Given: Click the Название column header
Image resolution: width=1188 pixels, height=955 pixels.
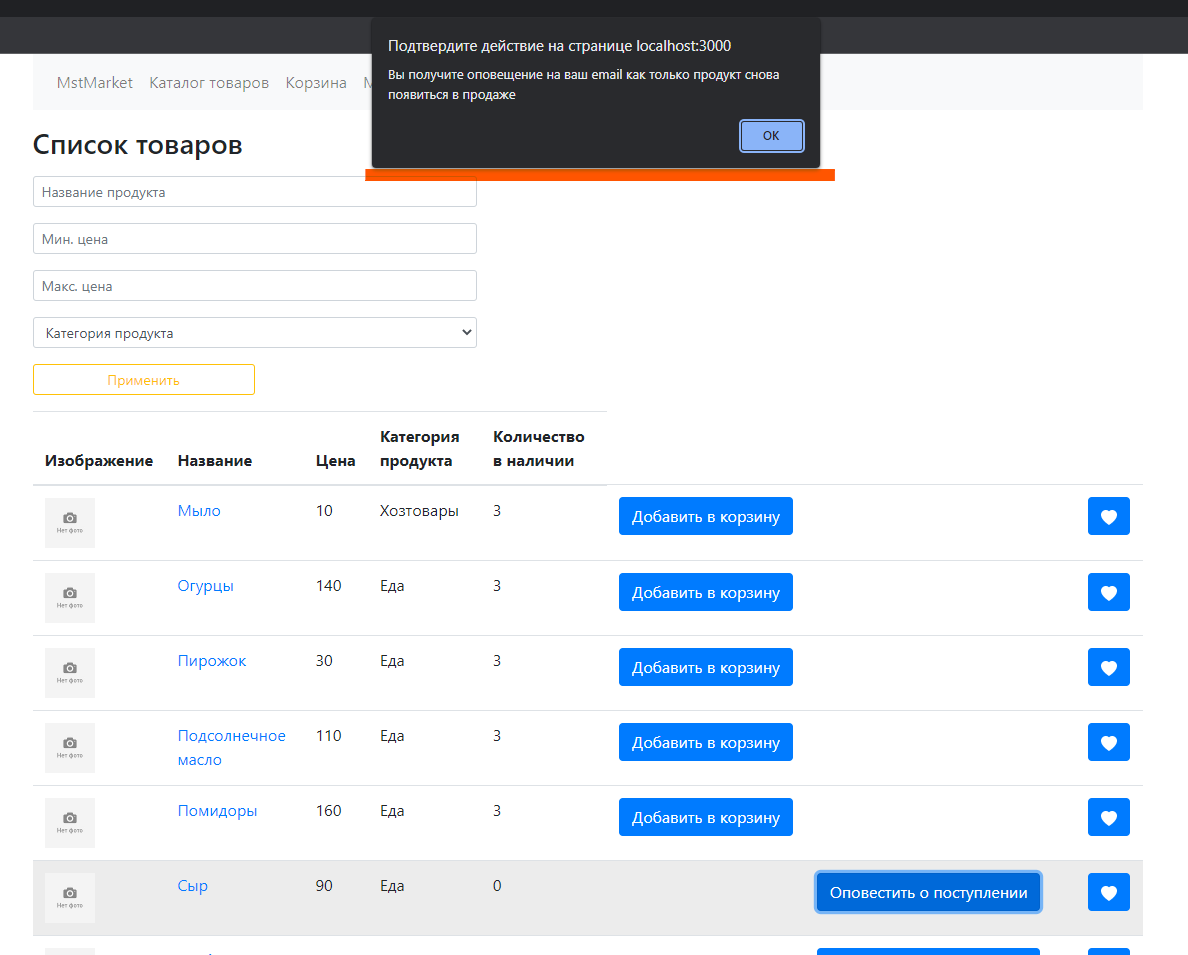Looking at the screenshot, I should (x=215, y=461).
